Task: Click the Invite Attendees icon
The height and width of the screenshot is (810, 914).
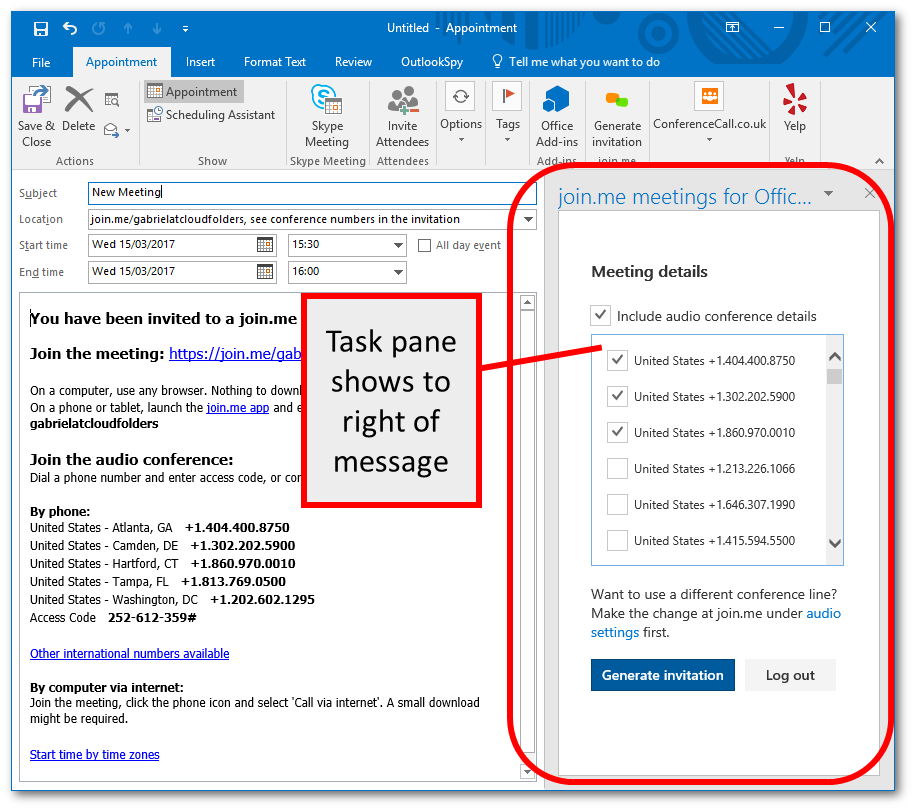Action: click(x=402, y=101)
